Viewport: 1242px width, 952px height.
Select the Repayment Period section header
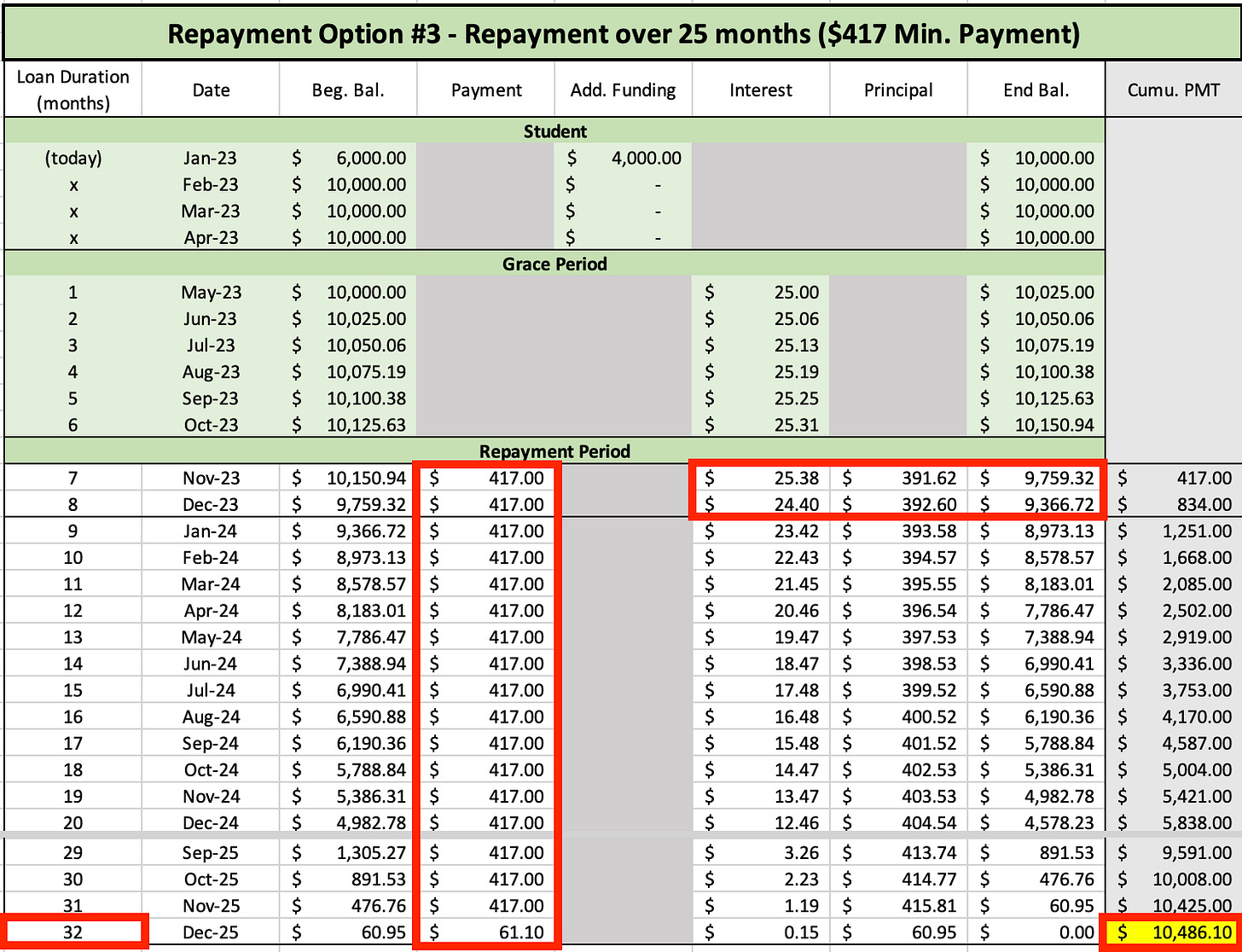(554, 451)
